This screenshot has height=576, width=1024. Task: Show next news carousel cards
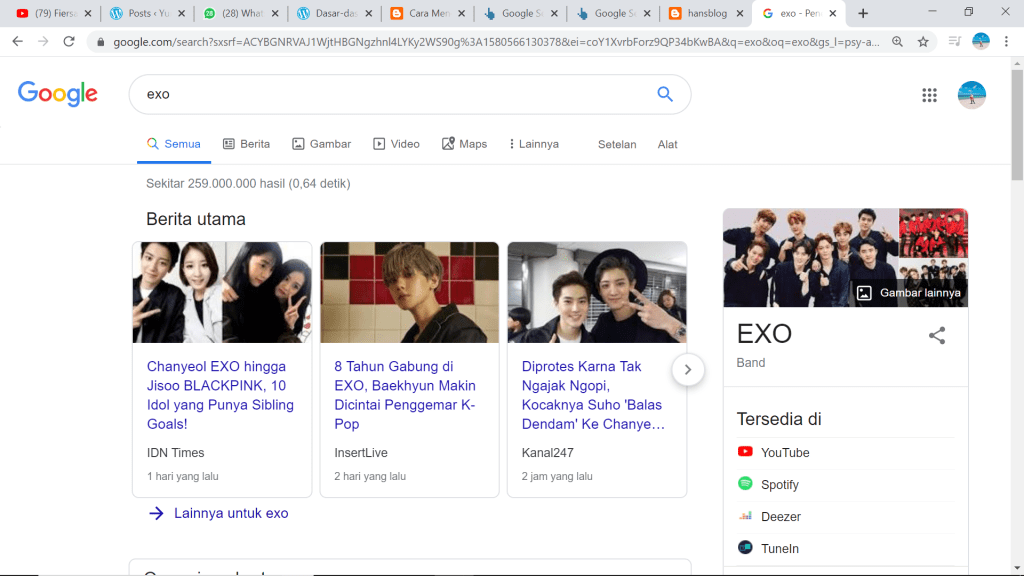click(687, 370)
